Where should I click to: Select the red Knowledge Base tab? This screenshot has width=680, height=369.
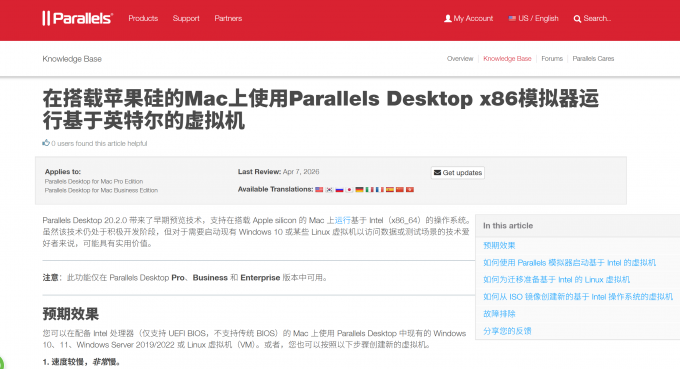[507, 59]
